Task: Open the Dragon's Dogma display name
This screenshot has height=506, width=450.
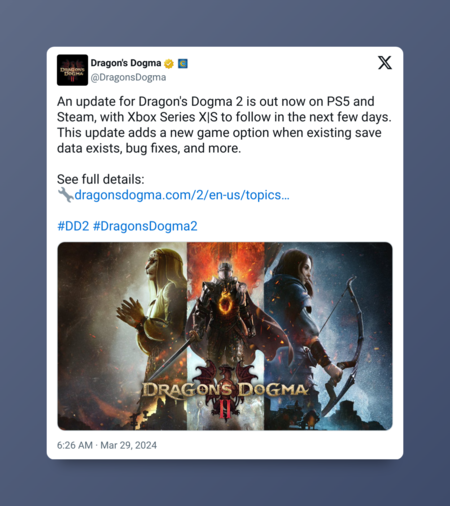Action: point(126,63)
